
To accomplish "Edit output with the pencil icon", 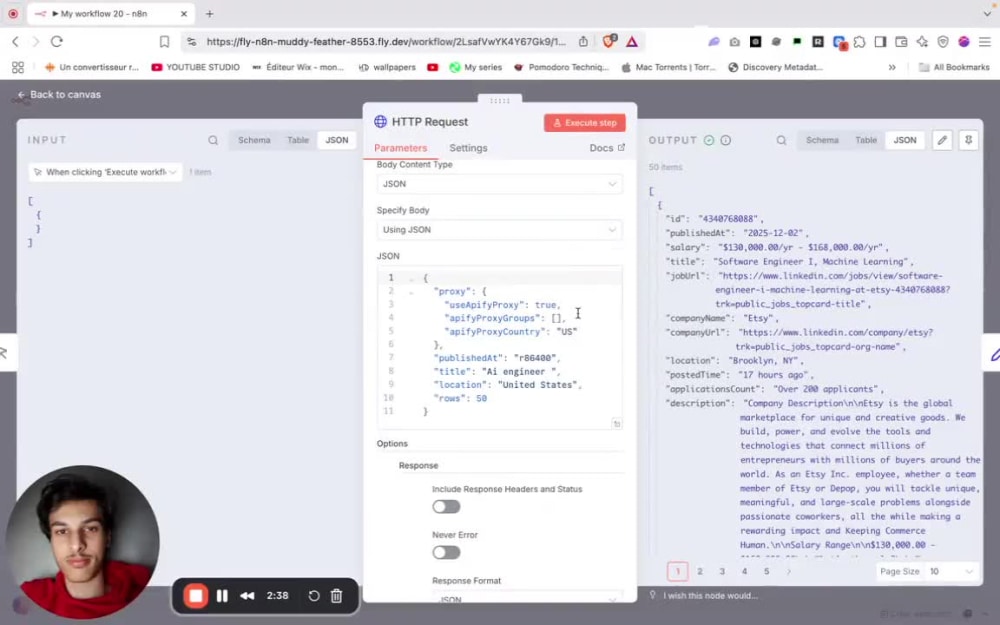I will click(x=942, y=140).
